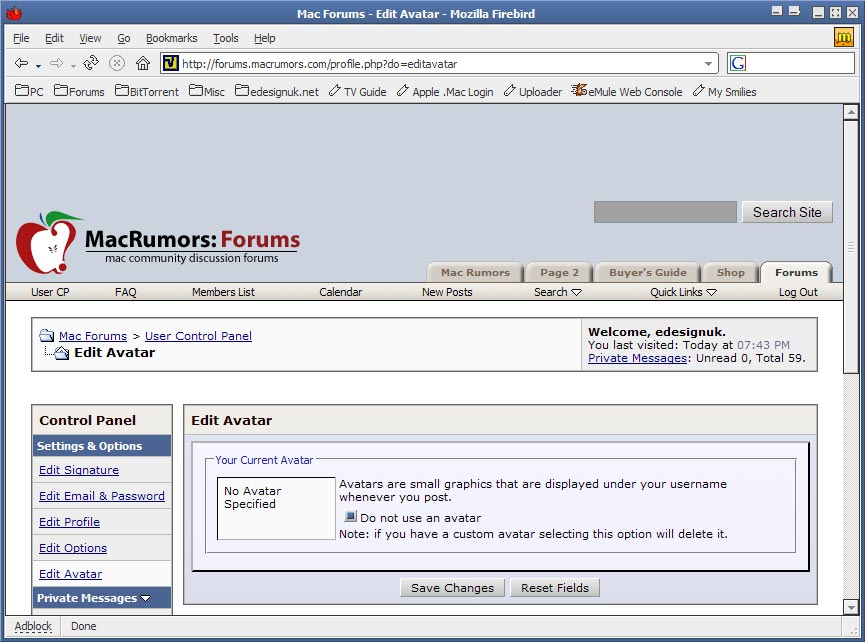This screenshot has height=642, width=865.
Task: Click the vertical scrollbar up arrow
Action: tap(851, 112)
